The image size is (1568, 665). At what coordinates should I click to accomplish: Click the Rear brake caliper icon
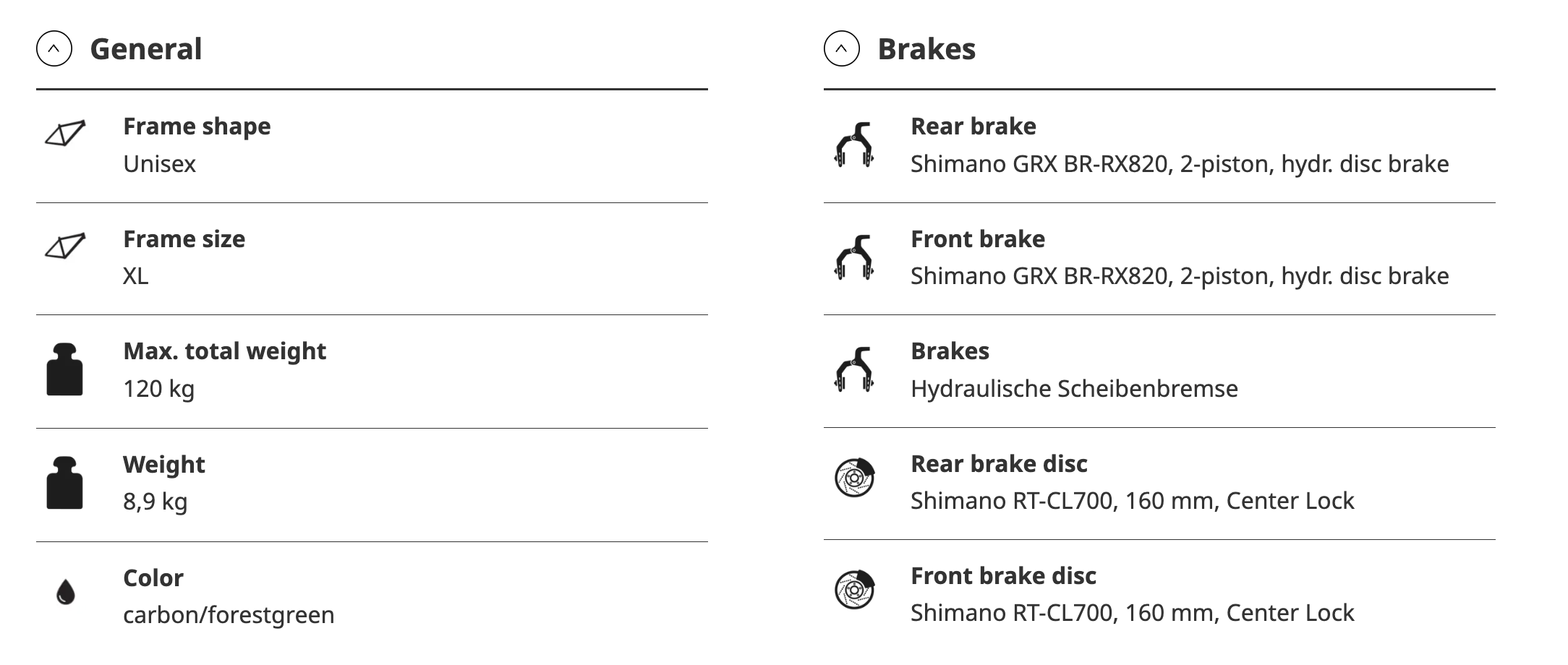click(854, 145)
